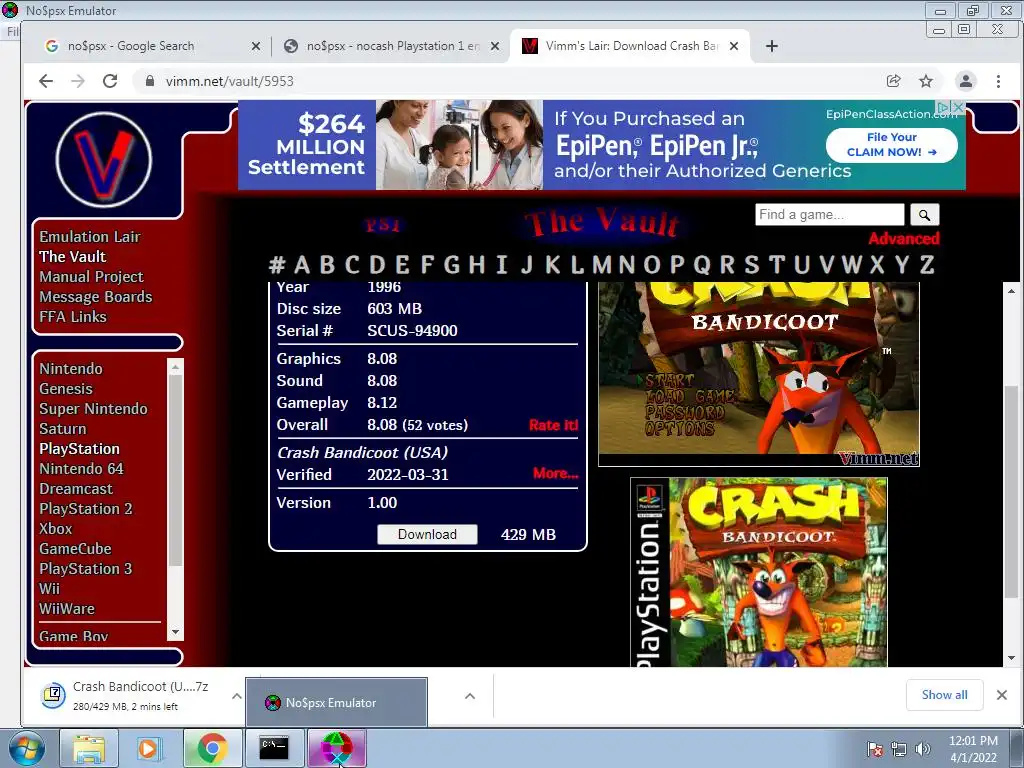This screenshot has height=768, width=1024.
Task: Close the nocash Playstation tab
Action: (x=494, y=46)
